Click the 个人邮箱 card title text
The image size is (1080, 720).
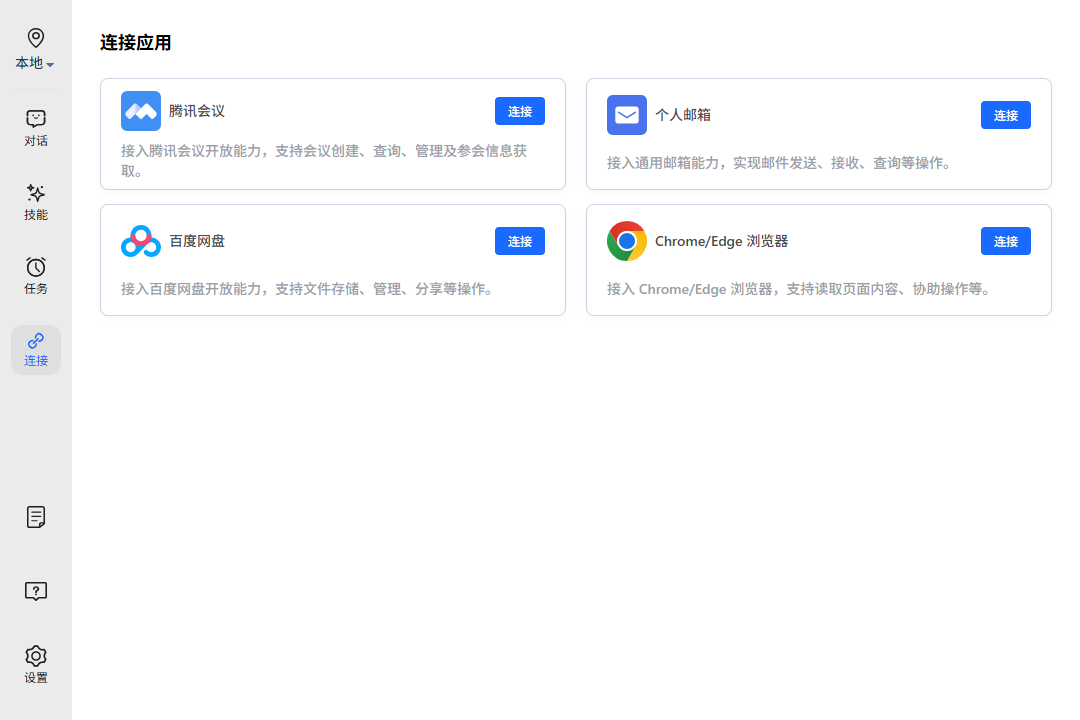(x=683, y=115)
